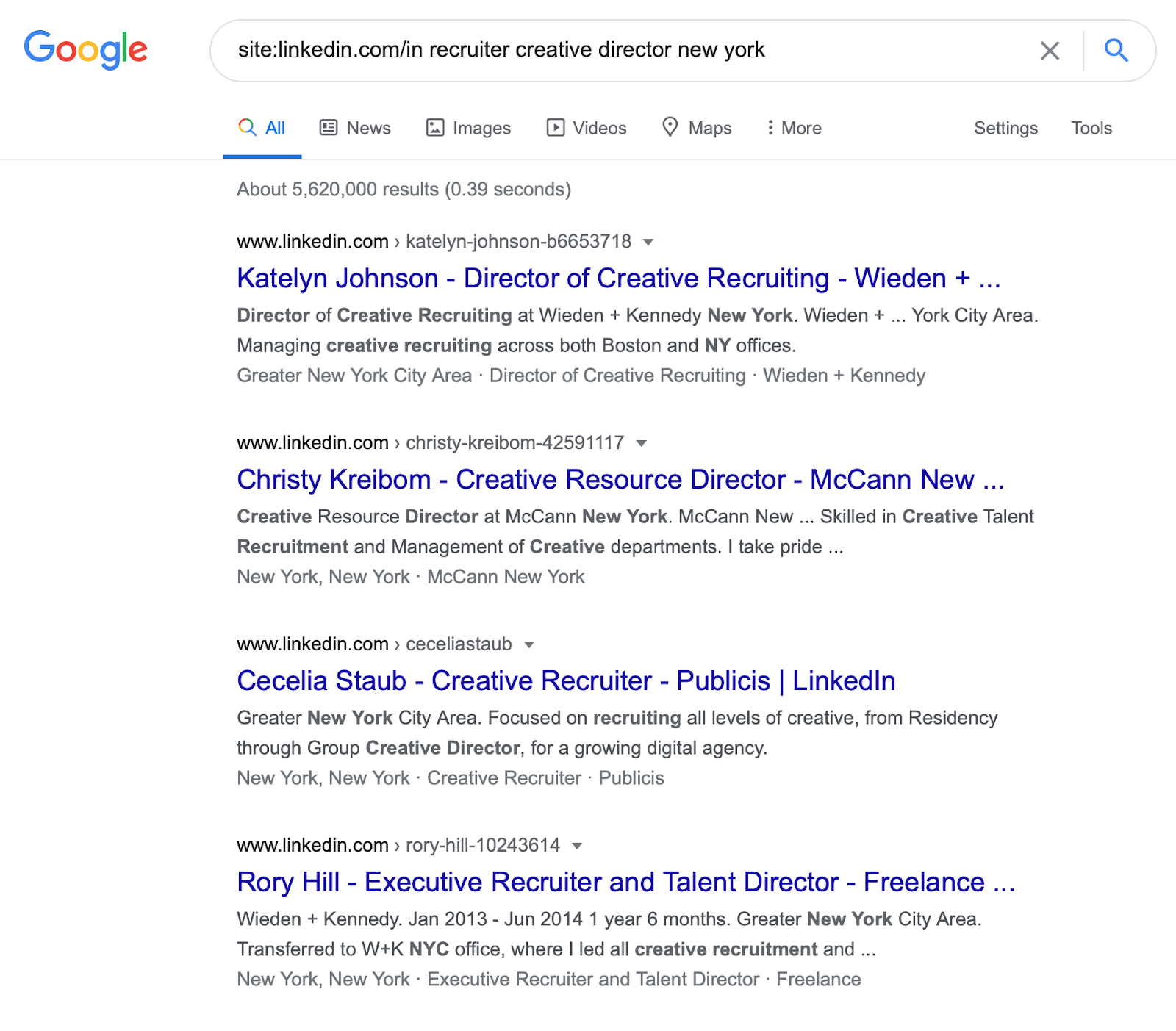This screenshot has width=1176, height=1031.
Task: Select the All results tab
Action: (x=262, y=128)
